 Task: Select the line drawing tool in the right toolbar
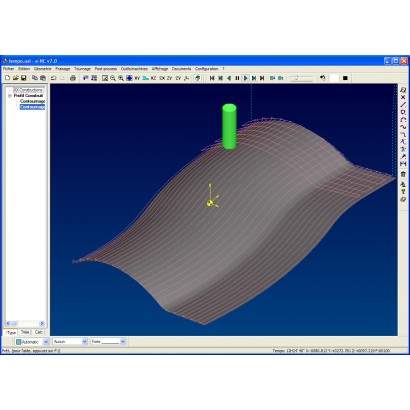(403, 105)
